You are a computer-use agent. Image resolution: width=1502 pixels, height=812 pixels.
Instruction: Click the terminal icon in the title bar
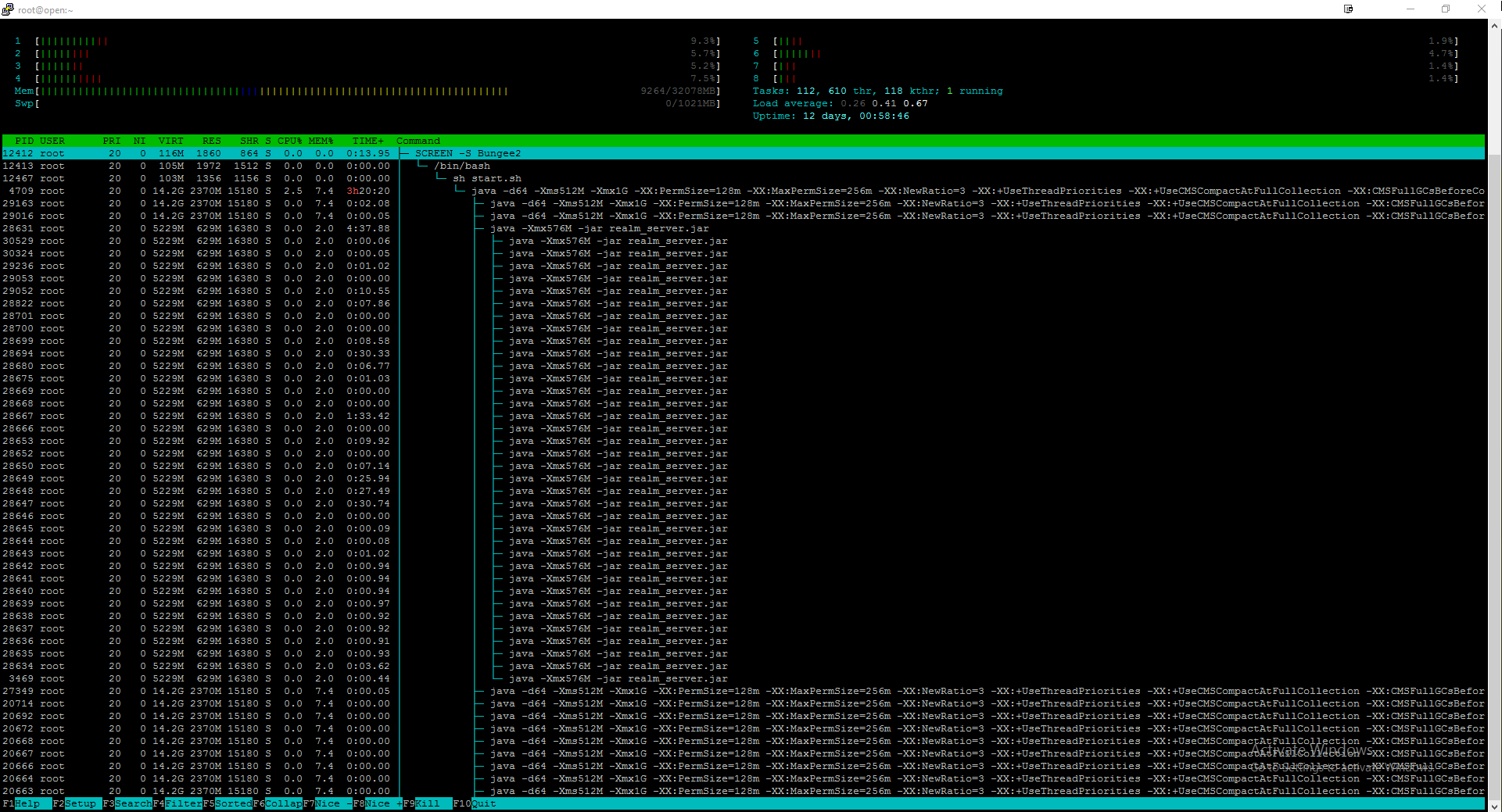pyautogui.click(x=8, y=9)
